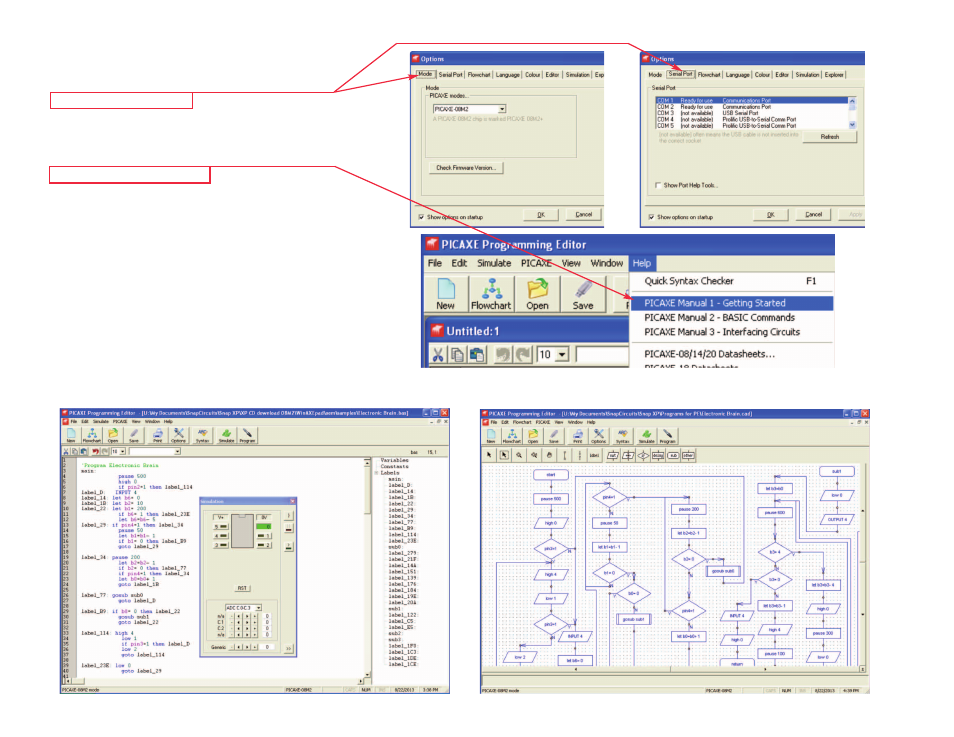The image size is (954, 737).
Task: Choose Quick Syntax Checker from the Help menu
Action: [731, 281]
